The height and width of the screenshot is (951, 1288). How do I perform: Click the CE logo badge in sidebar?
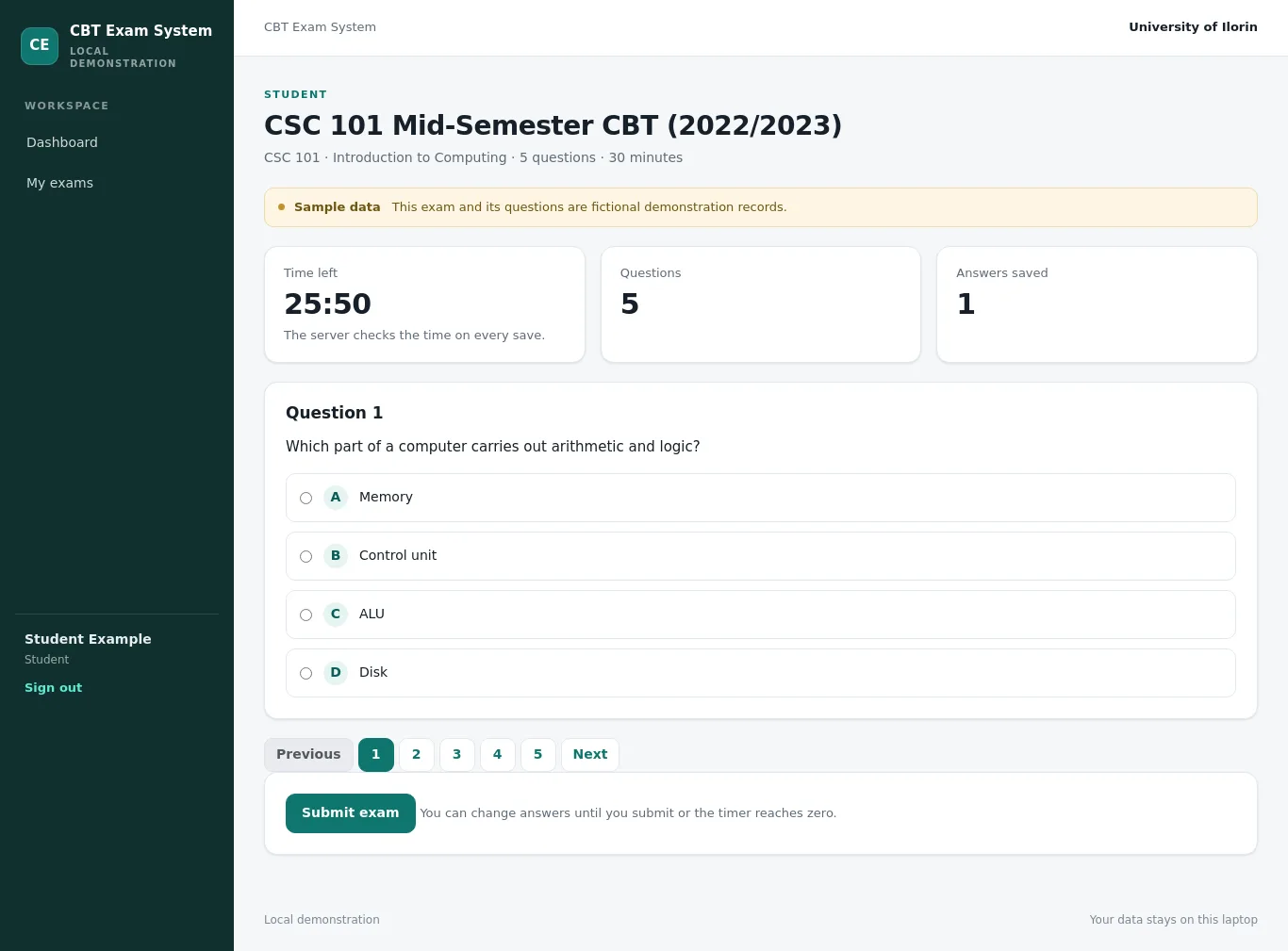click(40, 45)
